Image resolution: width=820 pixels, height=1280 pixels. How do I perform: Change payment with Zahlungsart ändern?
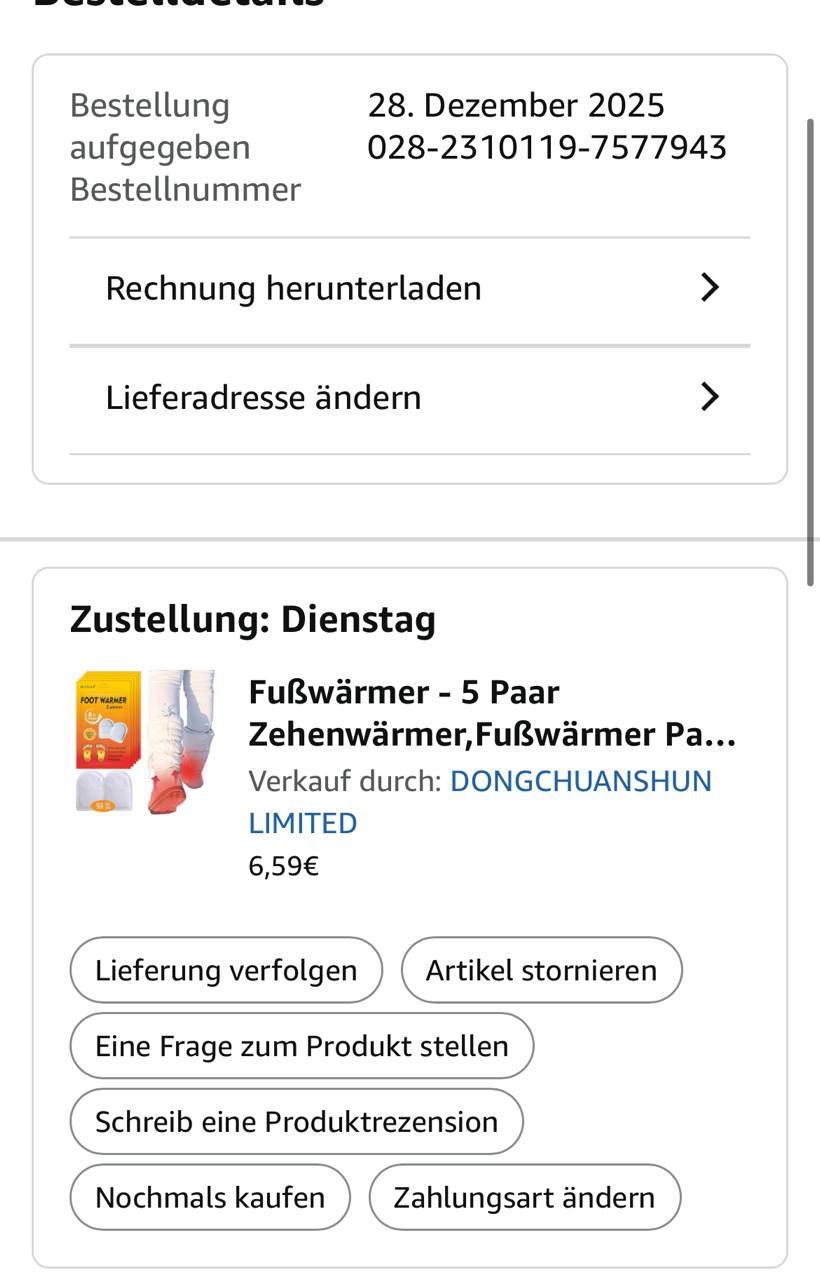(524, 1197)
